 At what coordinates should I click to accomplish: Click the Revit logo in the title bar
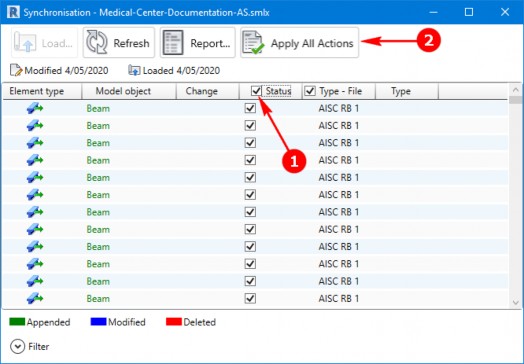pyautogui.click(x=13, y=12)
